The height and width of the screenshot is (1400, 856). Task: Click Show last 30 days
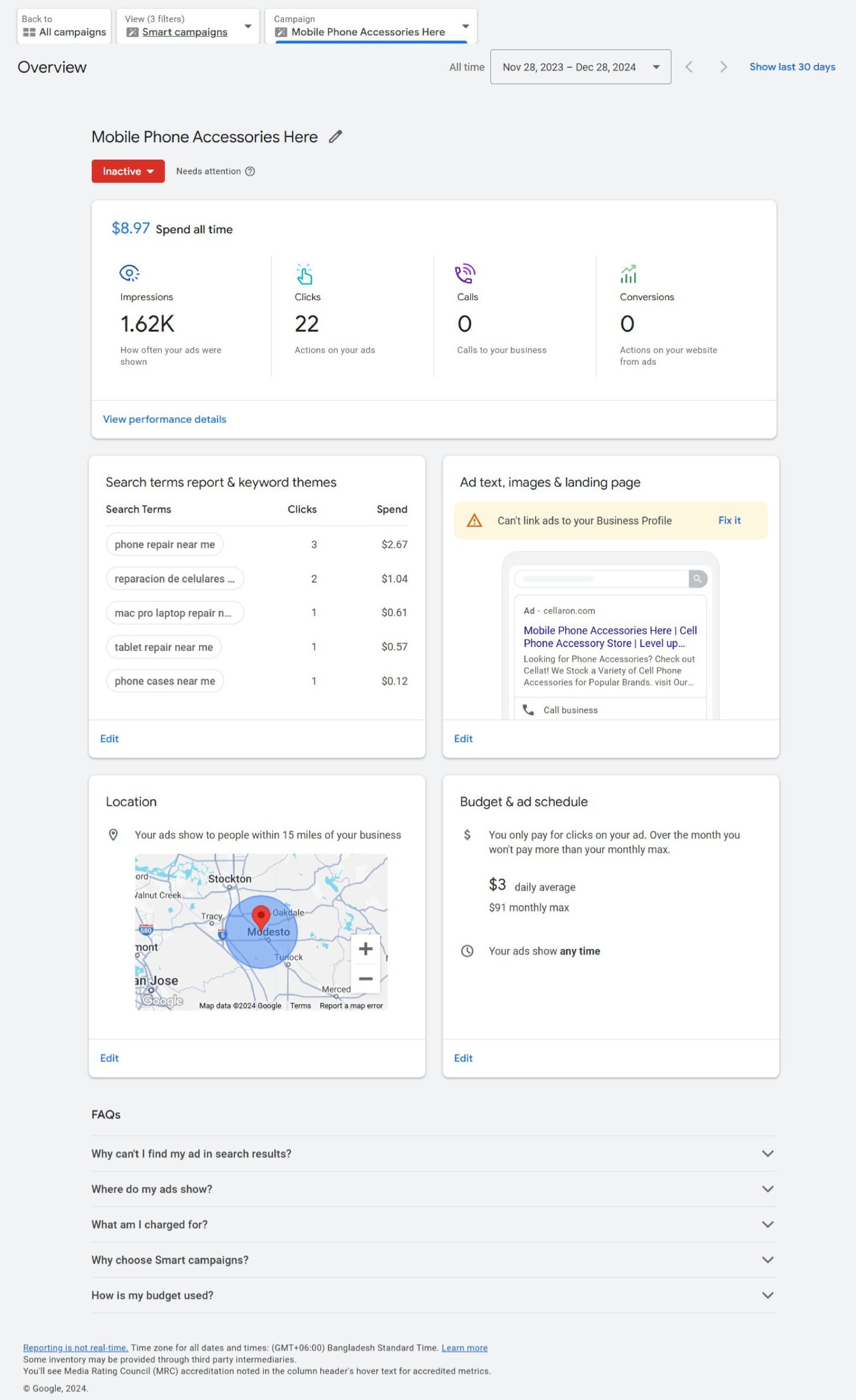792,67
